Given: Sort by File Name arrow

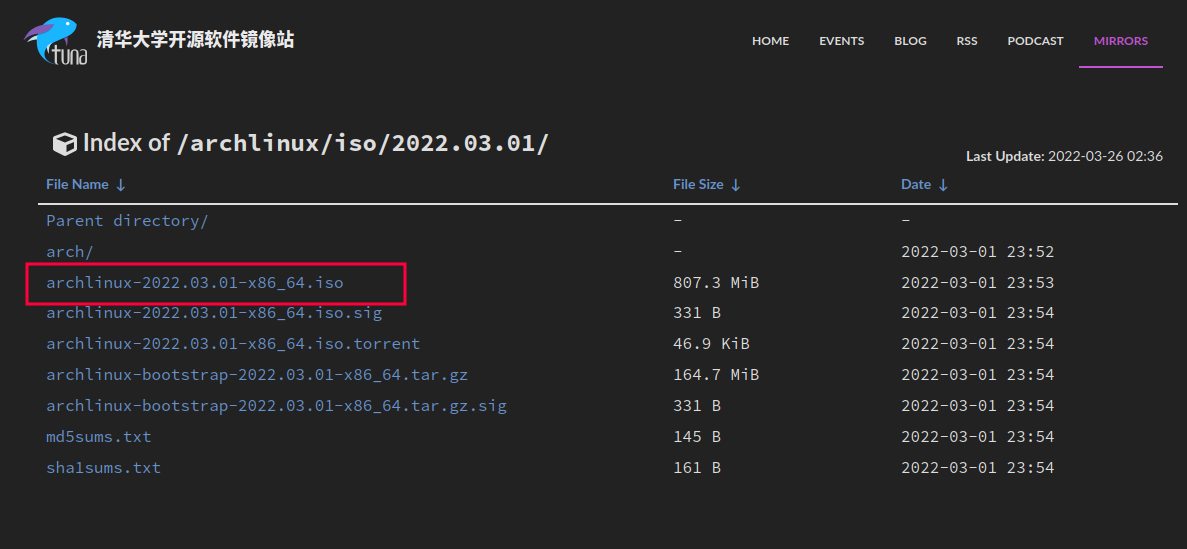Looking at the screenshot, I should coord(121,185).
